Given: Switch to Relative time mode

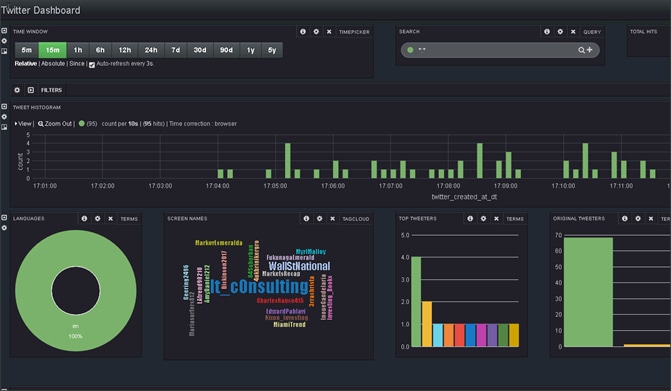Looking at the screenshot, I should click(x=26, y=64).
